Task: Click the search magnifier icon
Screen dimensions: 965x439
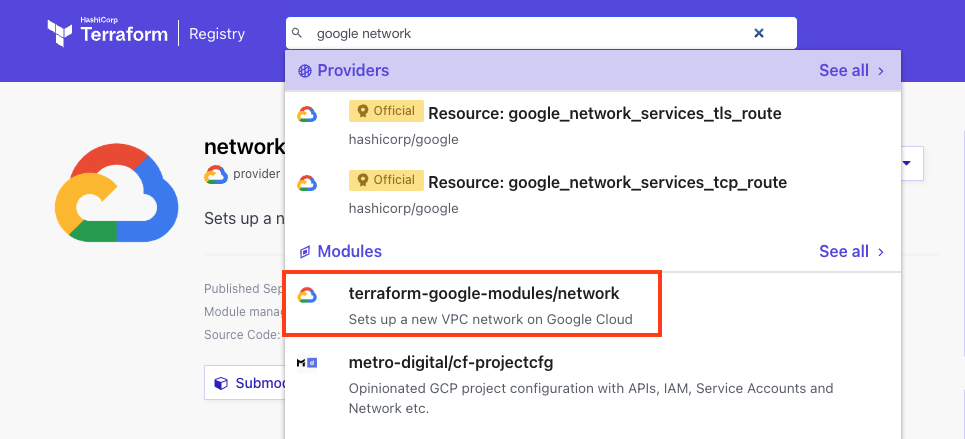Action: pyautogui.click(x=297, y=33)
